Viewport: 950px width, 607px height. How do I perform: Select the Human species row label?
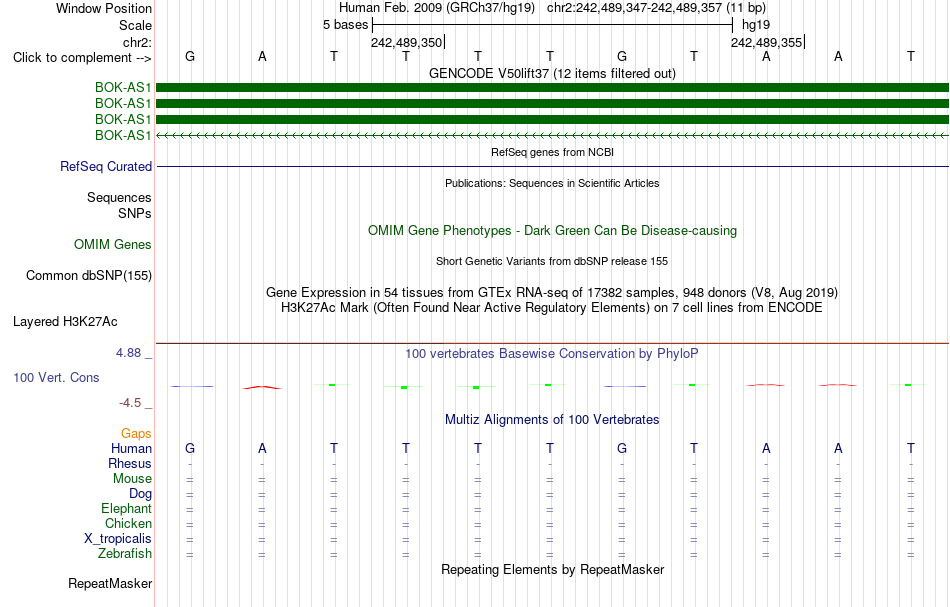point(131,449)
